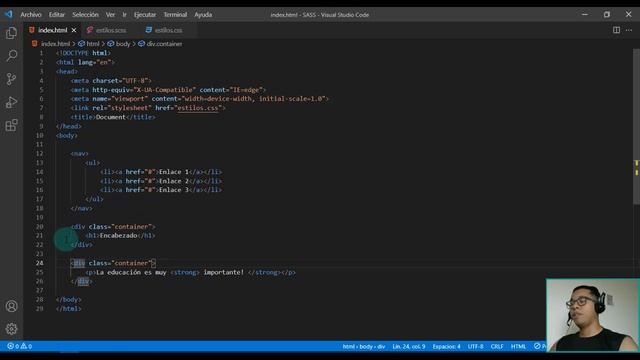
Task: Open the Accounts menu icon
Action: [11, 306]
